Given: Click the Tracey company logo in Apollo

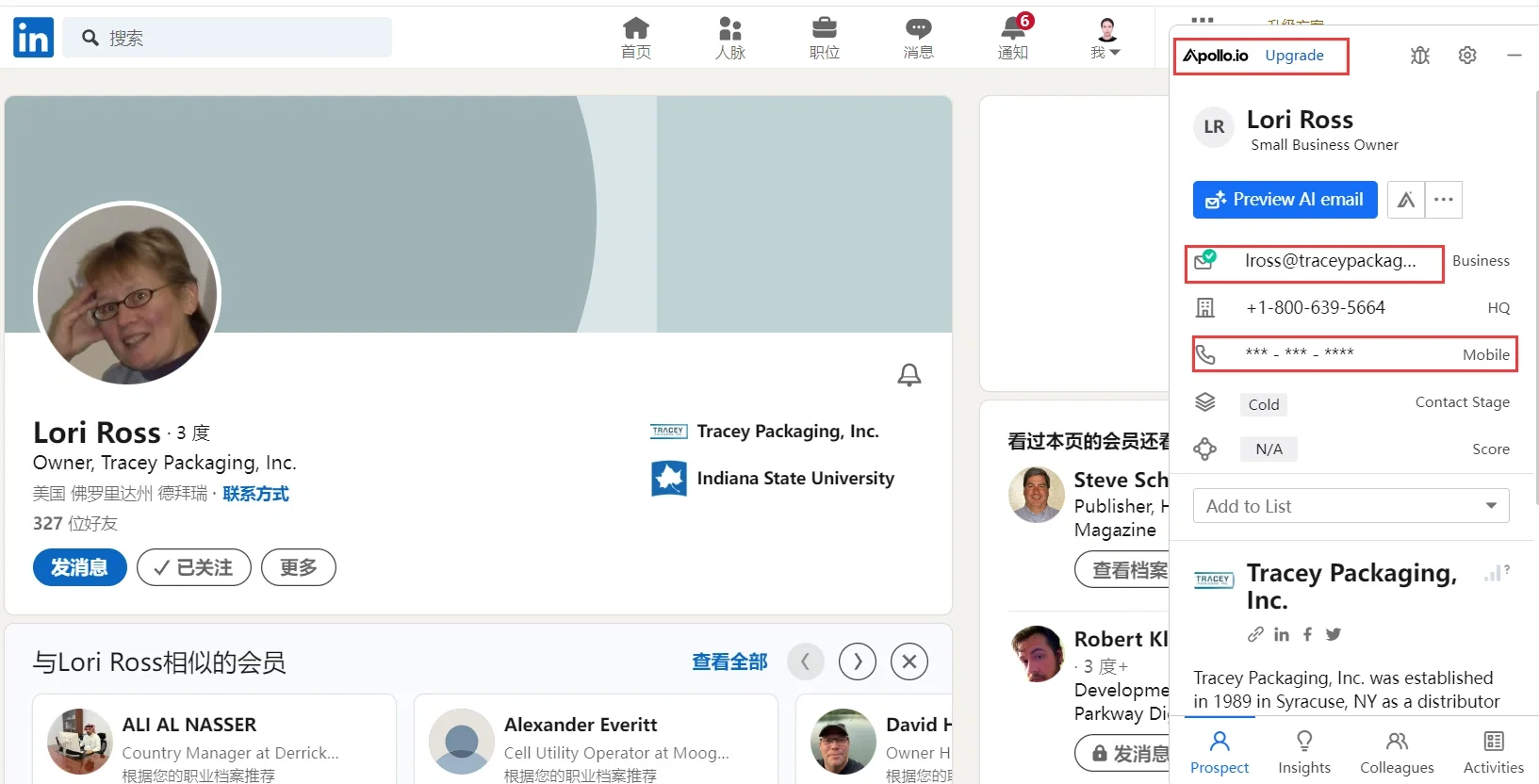Looking at the screenshot, I should [x=1214, y=580].
